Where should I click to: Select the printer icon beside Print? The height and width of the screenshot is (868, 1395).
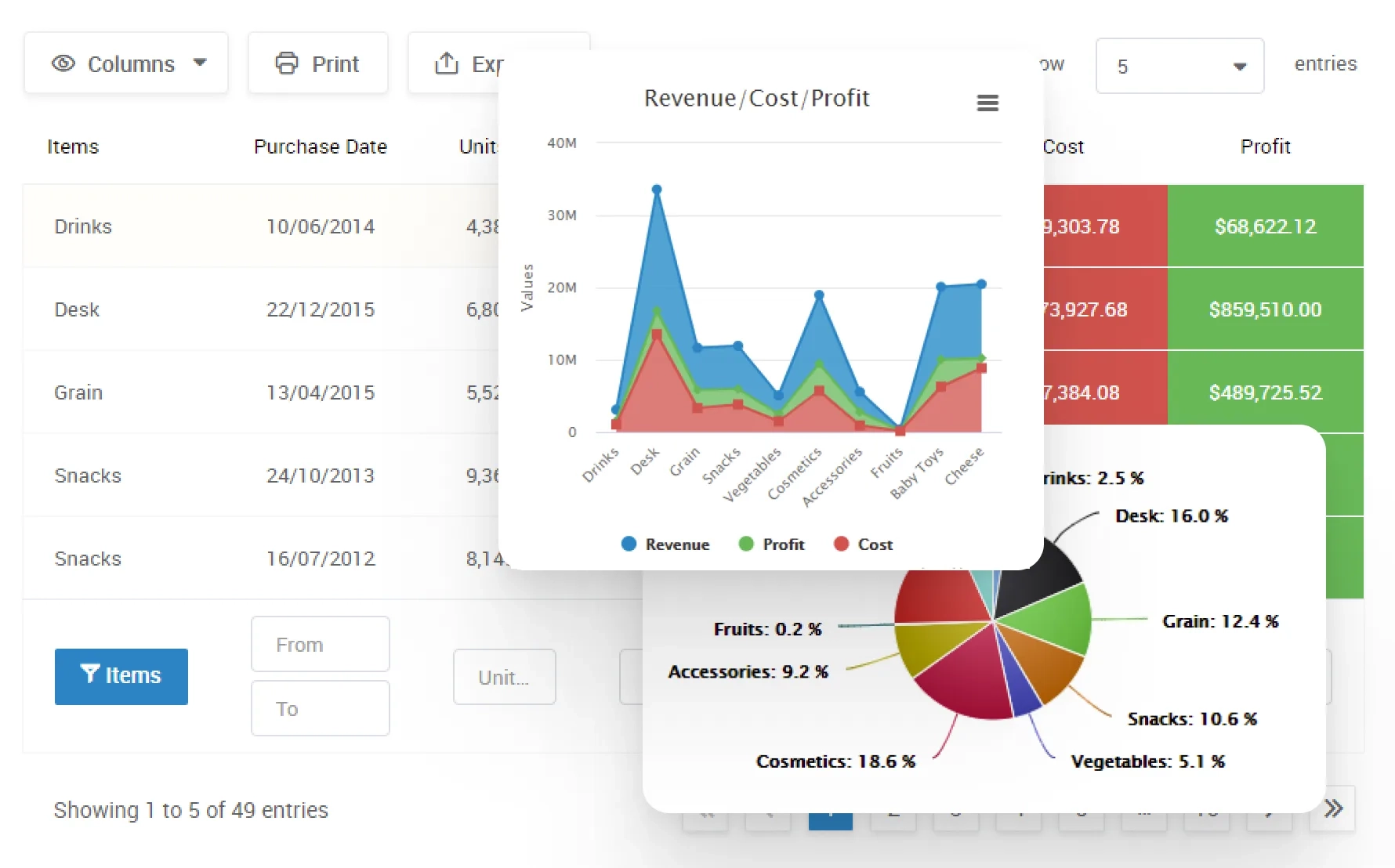point(288,63)
